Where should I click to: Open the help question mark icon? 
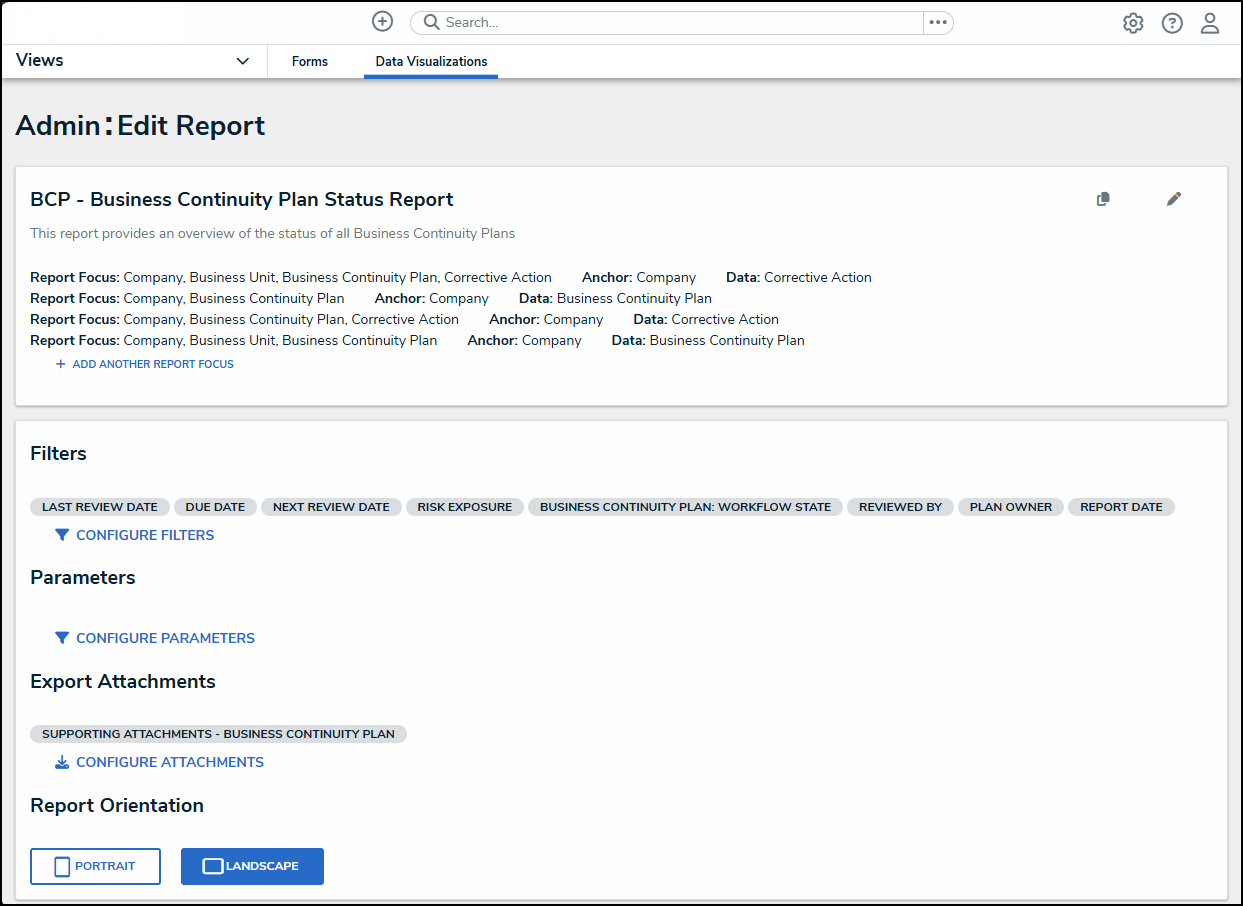click(1172, 23)
